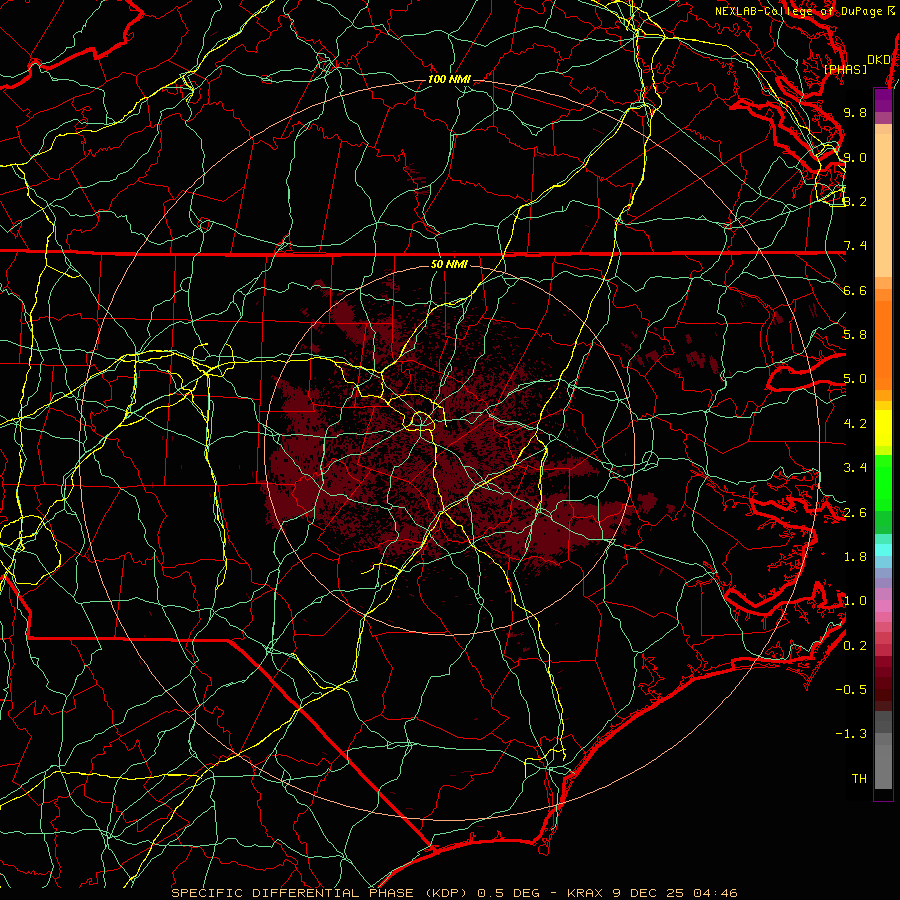Click the -1.3 value on color scale
This screenshot has width=900, height=900.
pos(851,734)
